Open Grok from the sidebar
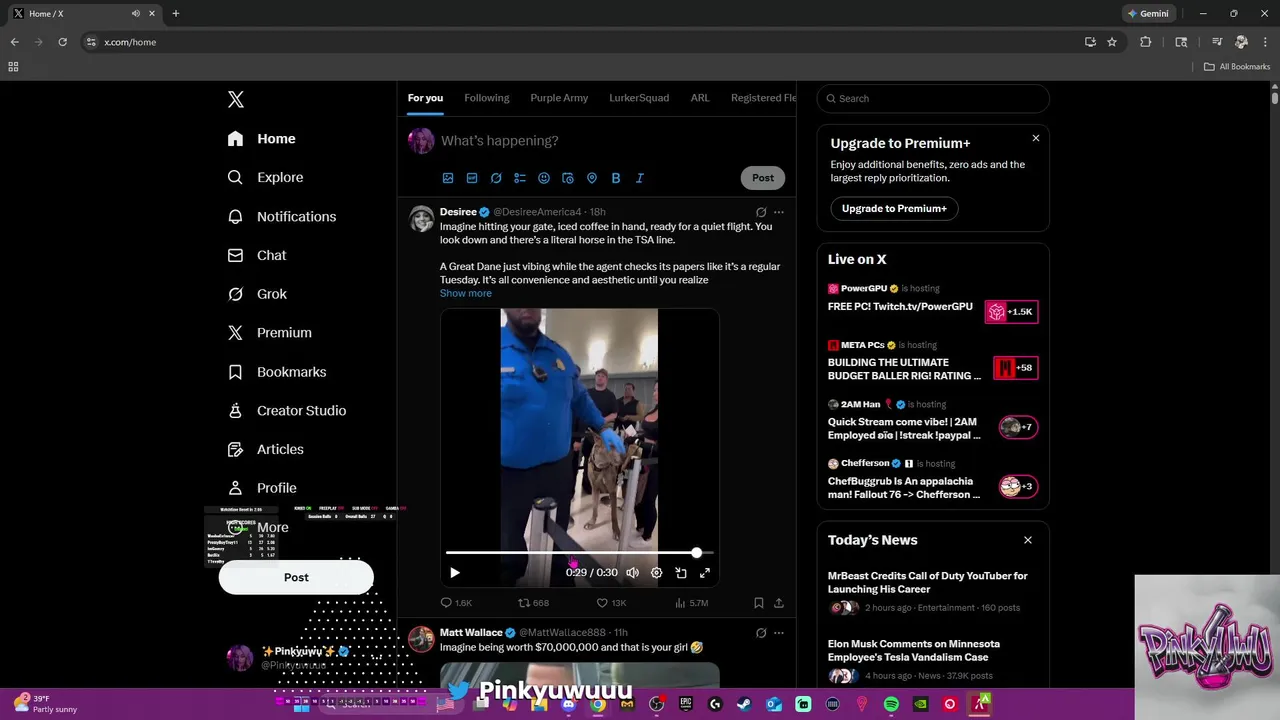Viewport: 1280px width, 720px height. (257, 294)
